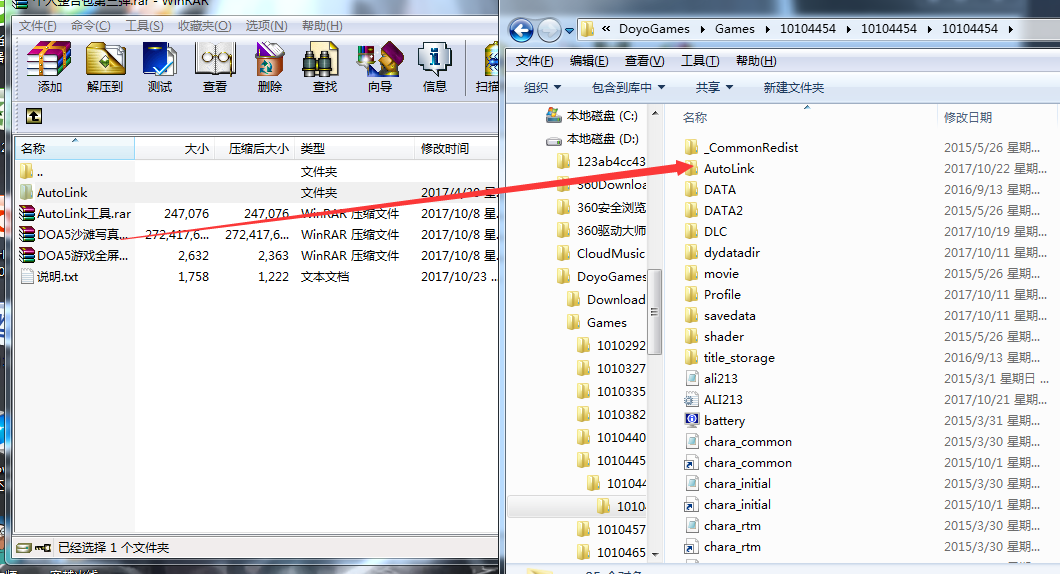Image resolution: width=1060 pixels, height=574 pixels.
Task: Select DoyoGames folder in navigation tree
Action: [x=602, y=277]
